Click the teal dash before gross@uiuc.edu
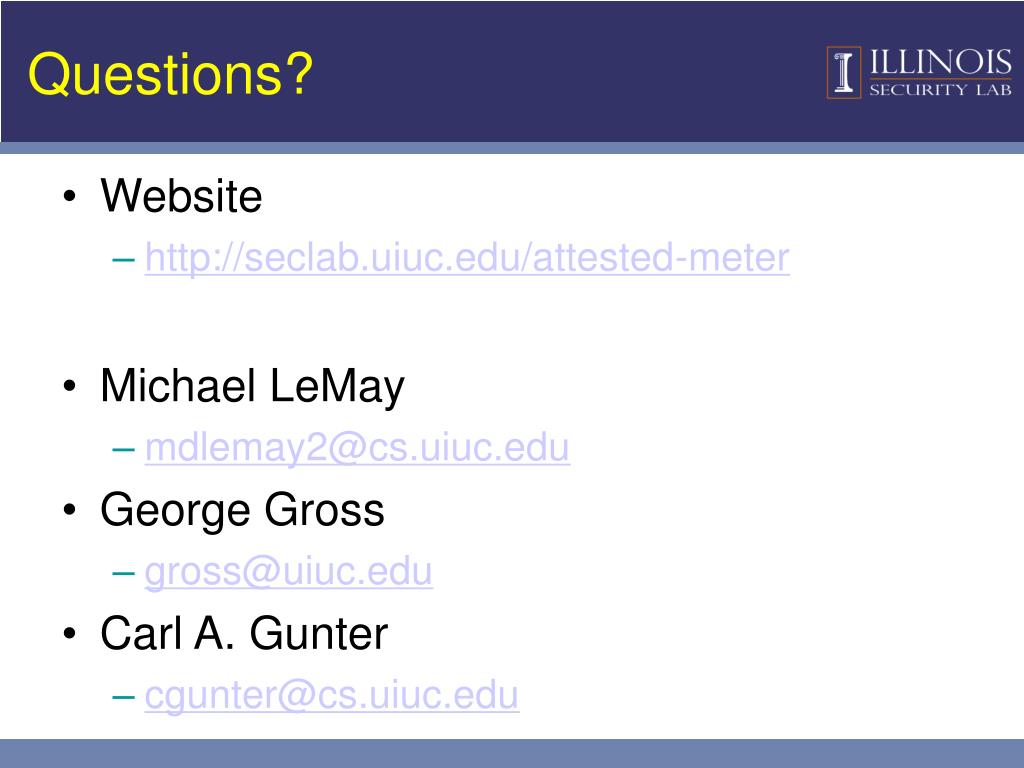 click(x=123, y=573)
